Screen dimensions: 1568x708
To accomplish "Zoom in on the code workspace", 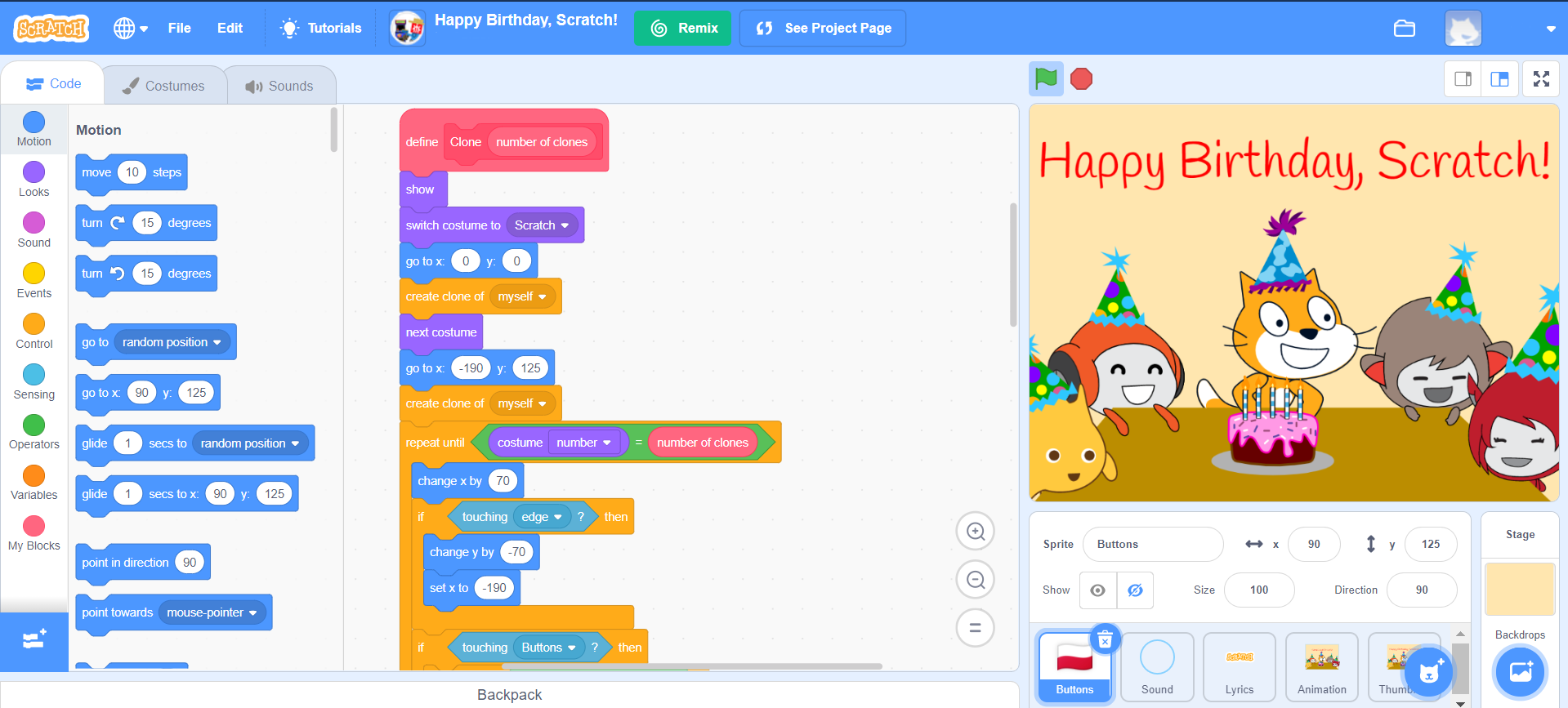I will point(975,532).
